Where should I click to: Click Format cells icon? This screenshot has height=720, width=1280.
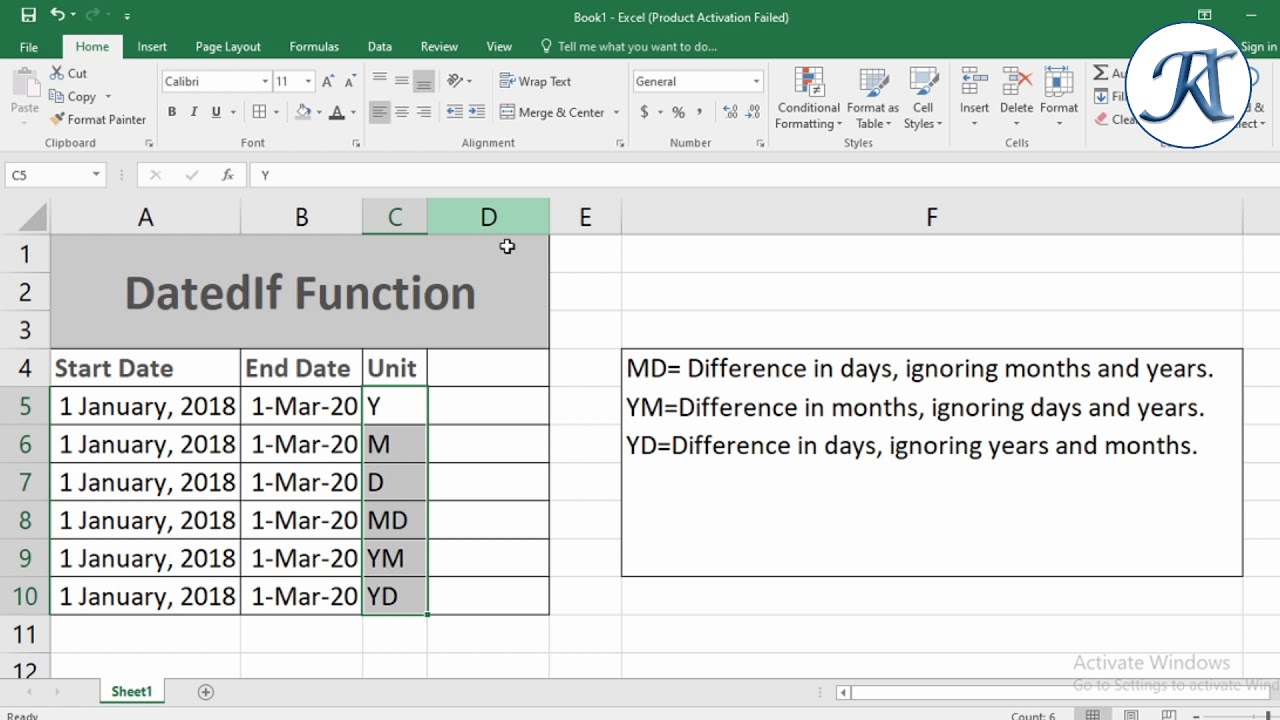(x=1059, y=98)
